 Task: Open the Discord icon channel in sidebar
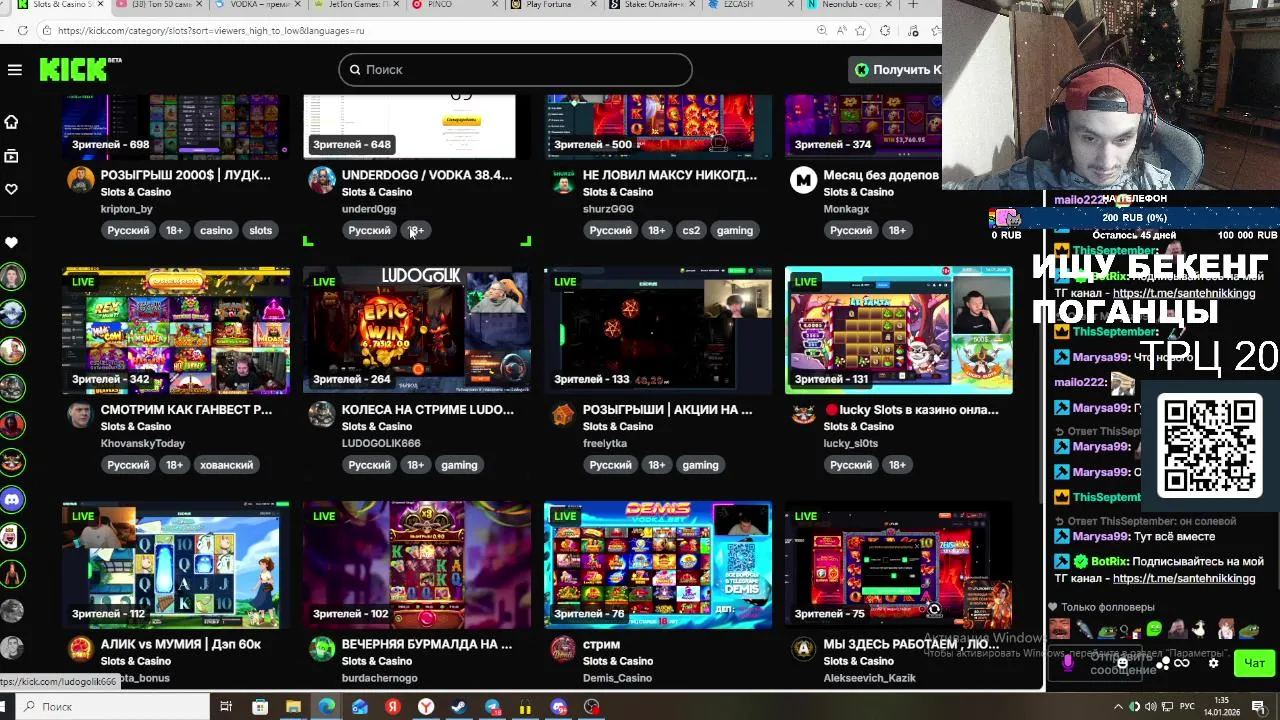coord(12,499)
